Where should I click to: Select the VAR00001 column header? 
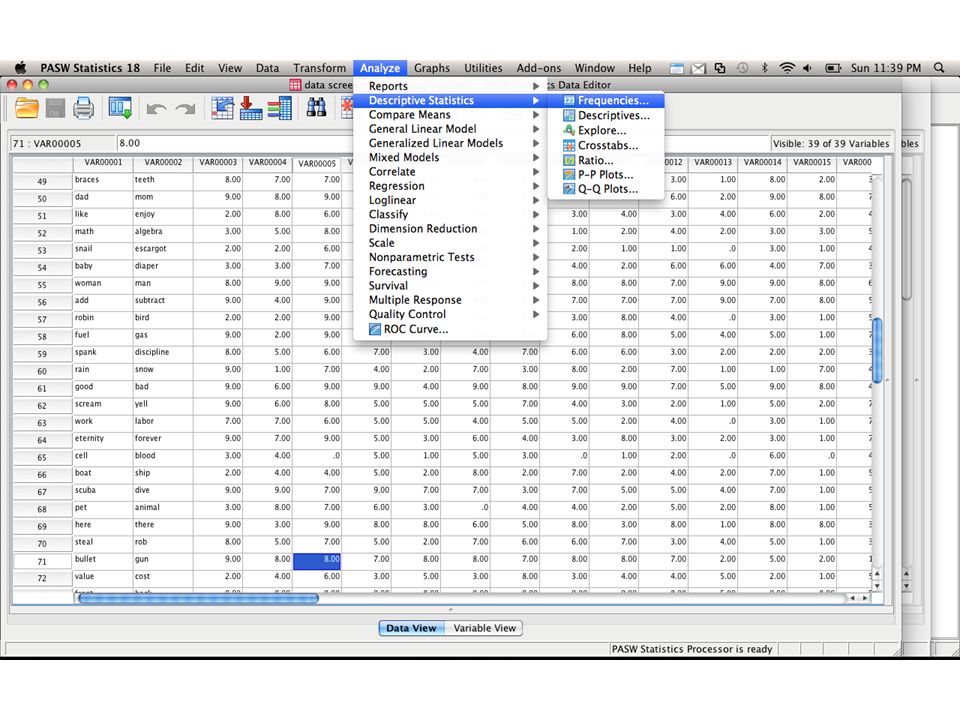[103, 162]
